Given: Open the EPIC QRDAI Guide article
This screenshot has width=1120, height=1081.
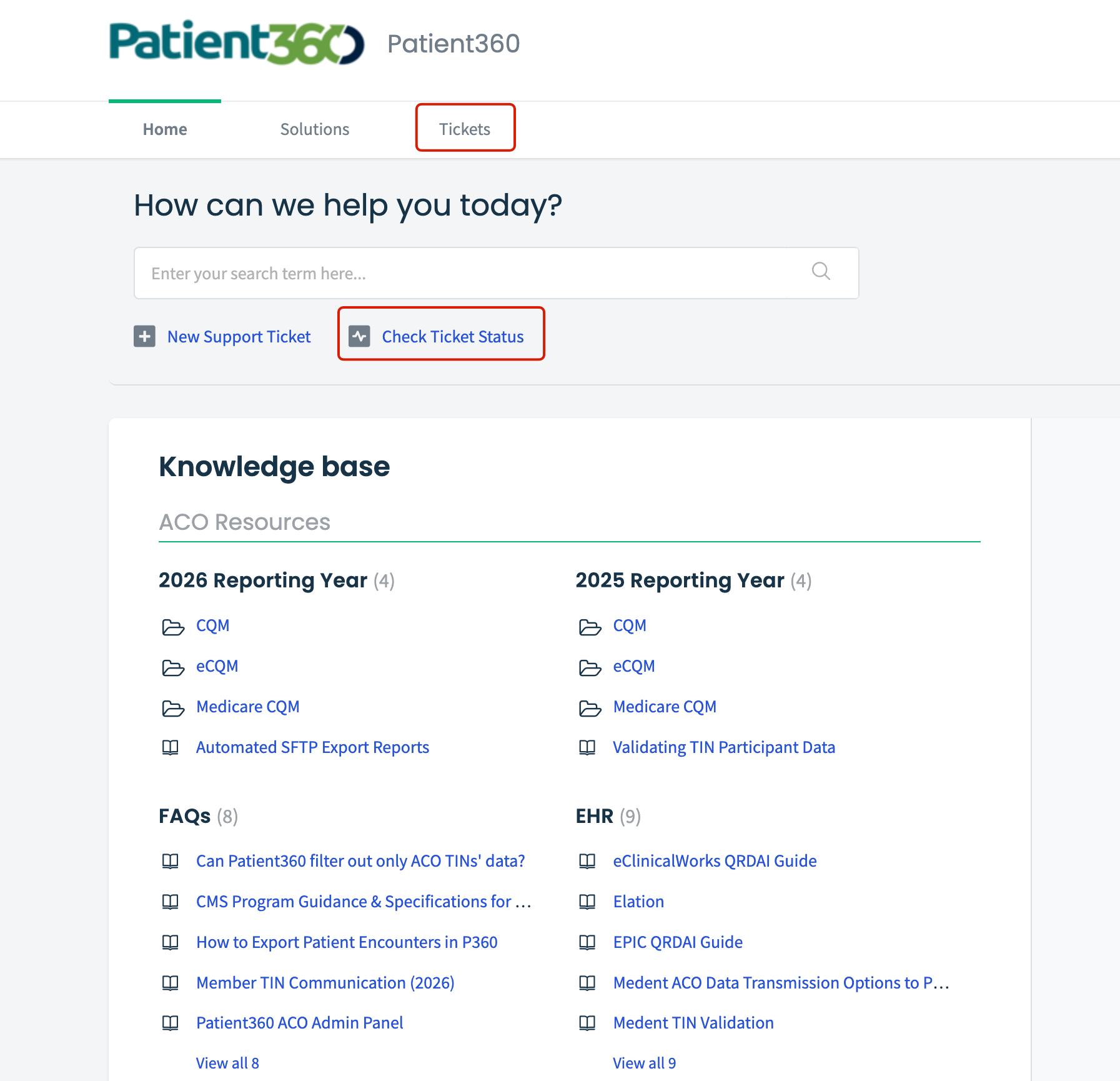Looking at the screenshot, I should (678, 942).
